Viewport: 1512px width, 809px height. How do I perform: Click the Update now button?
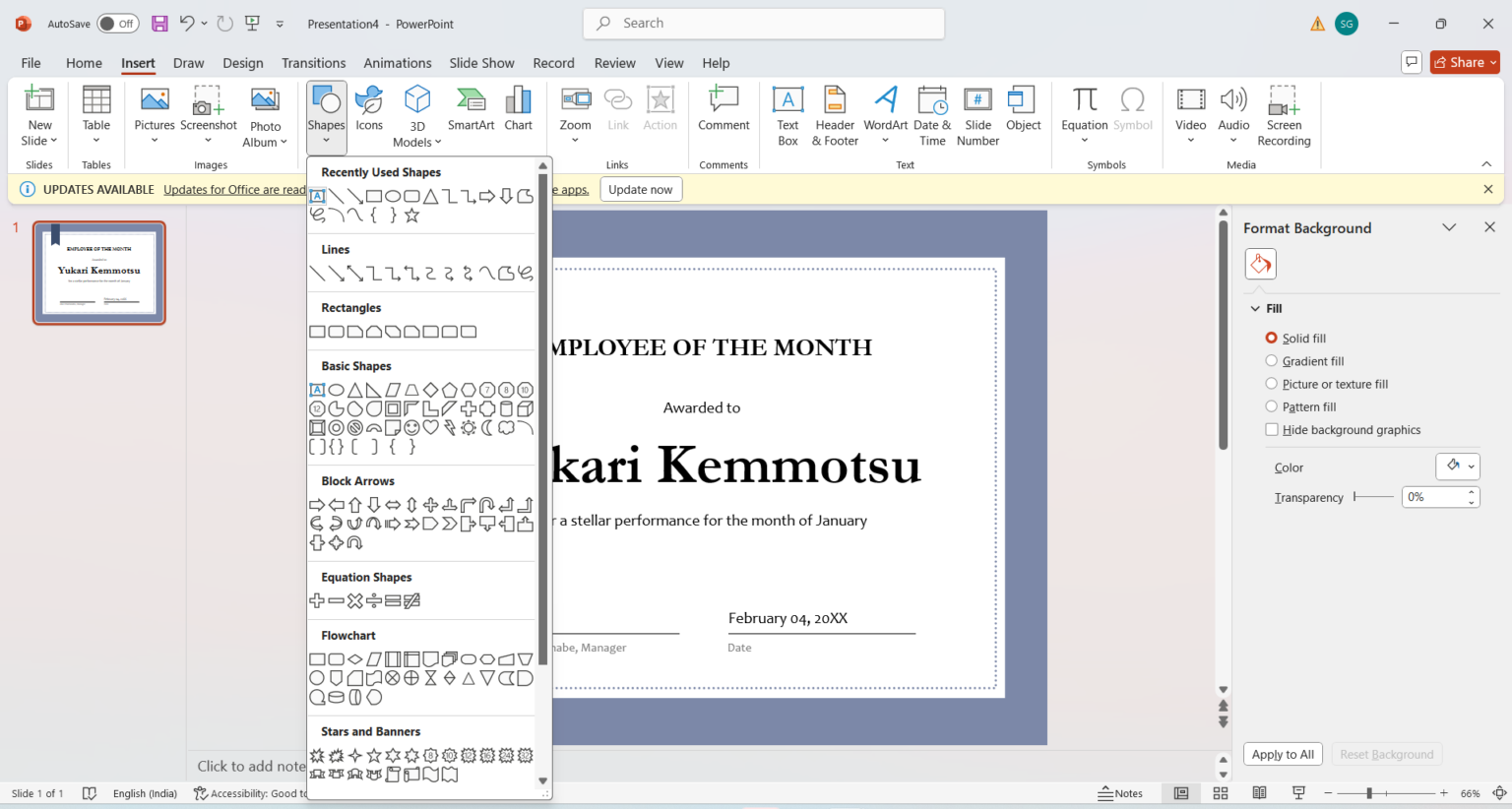point(641,189)
